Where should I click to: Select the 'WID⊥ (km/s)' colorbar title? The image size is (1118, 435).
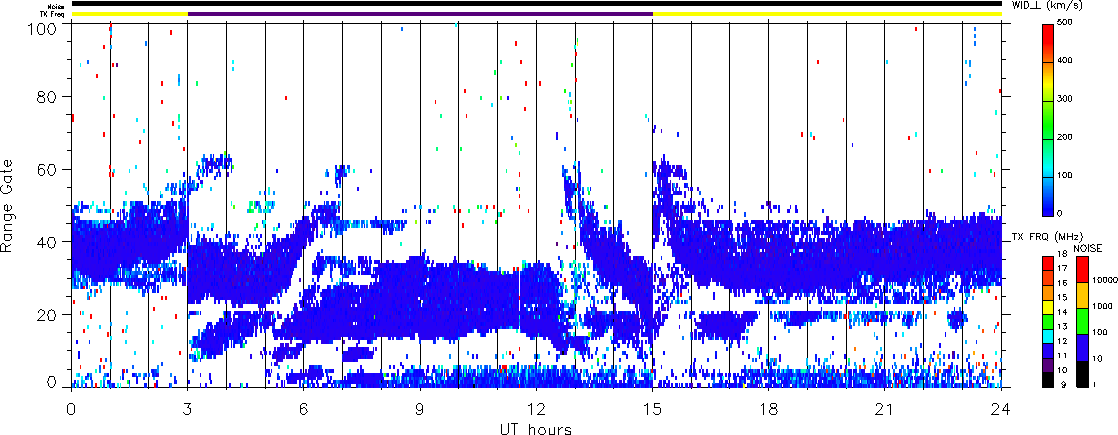[x=1047, y=5]
